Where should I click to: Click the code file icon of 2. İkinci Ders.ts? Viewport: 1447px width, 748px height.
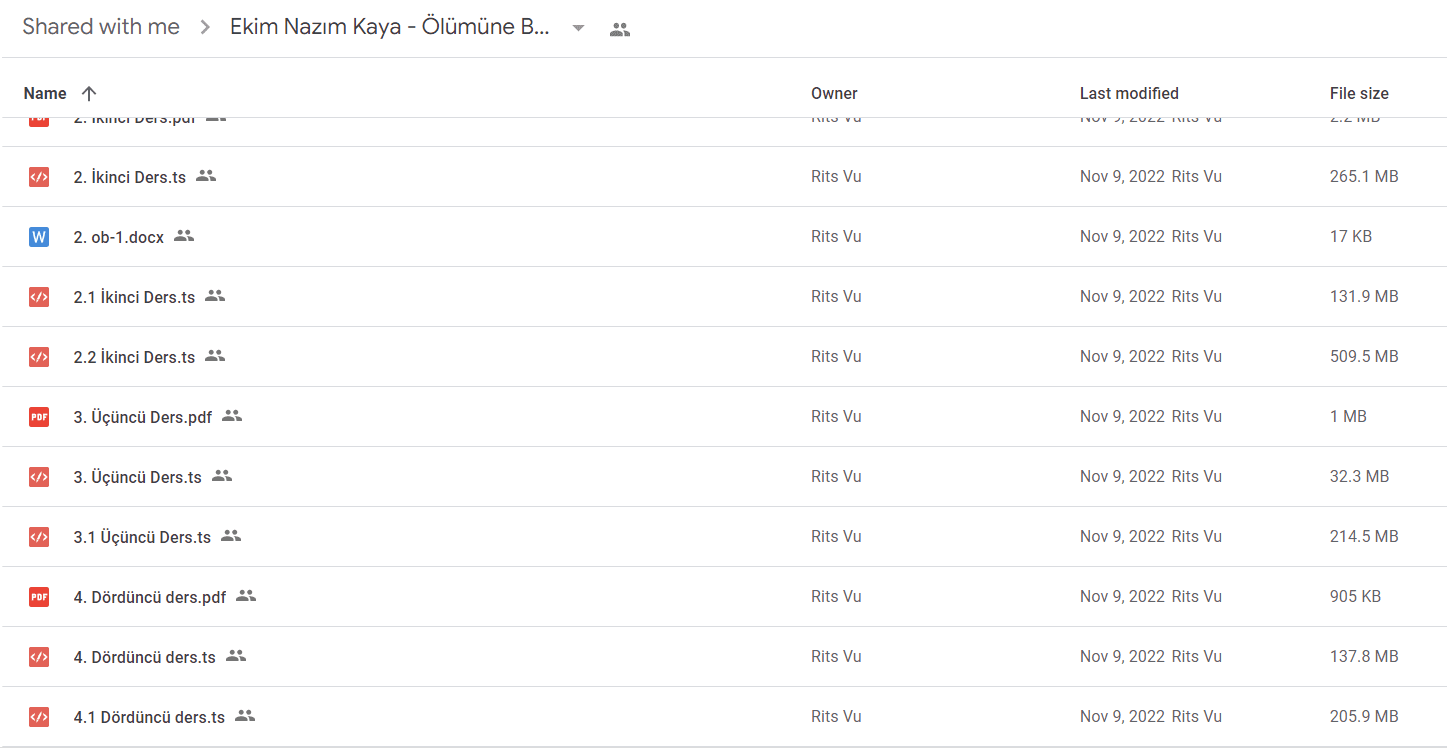[39, 177]
